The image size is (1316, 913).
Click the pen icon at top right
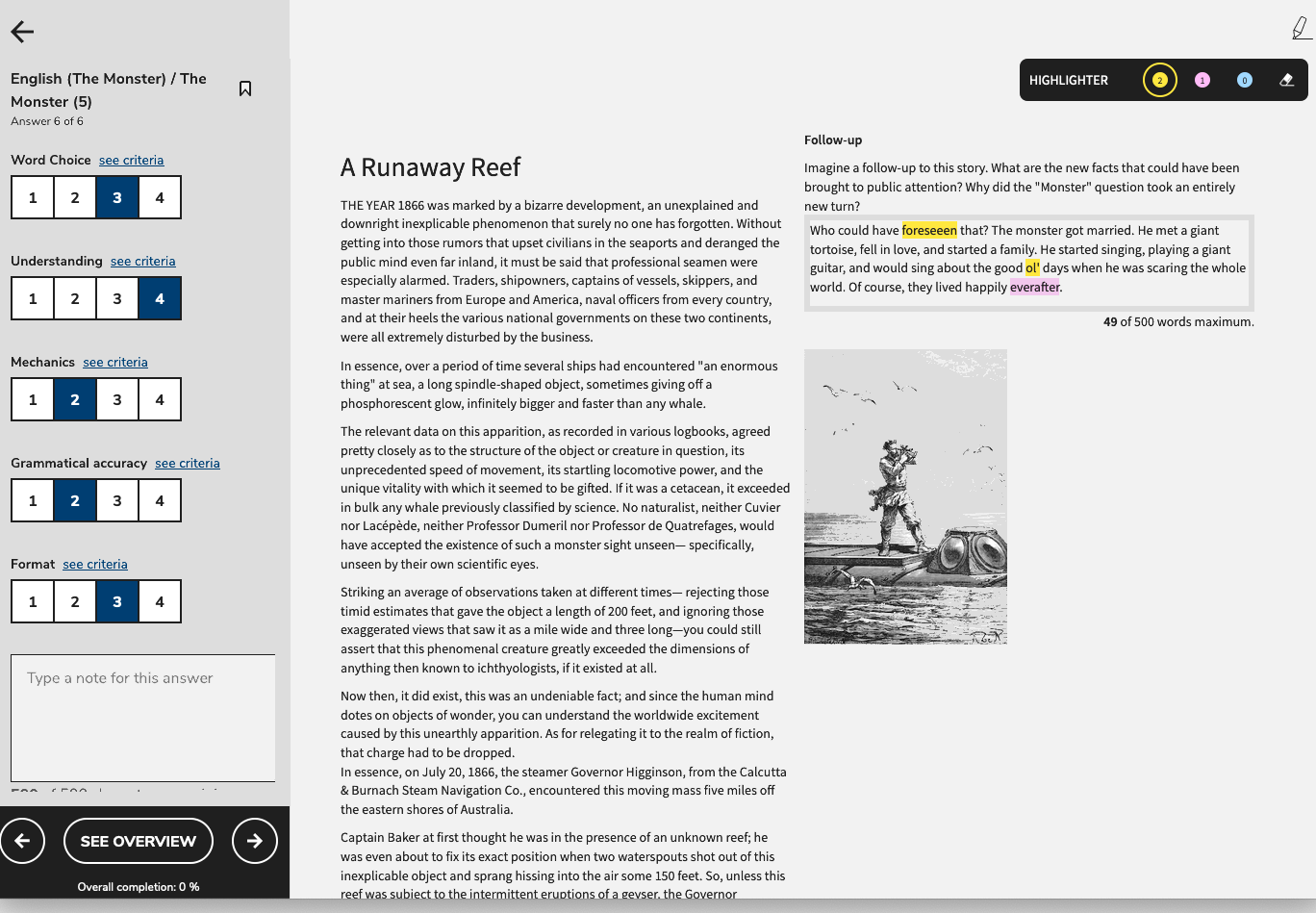coord(1301,29)
